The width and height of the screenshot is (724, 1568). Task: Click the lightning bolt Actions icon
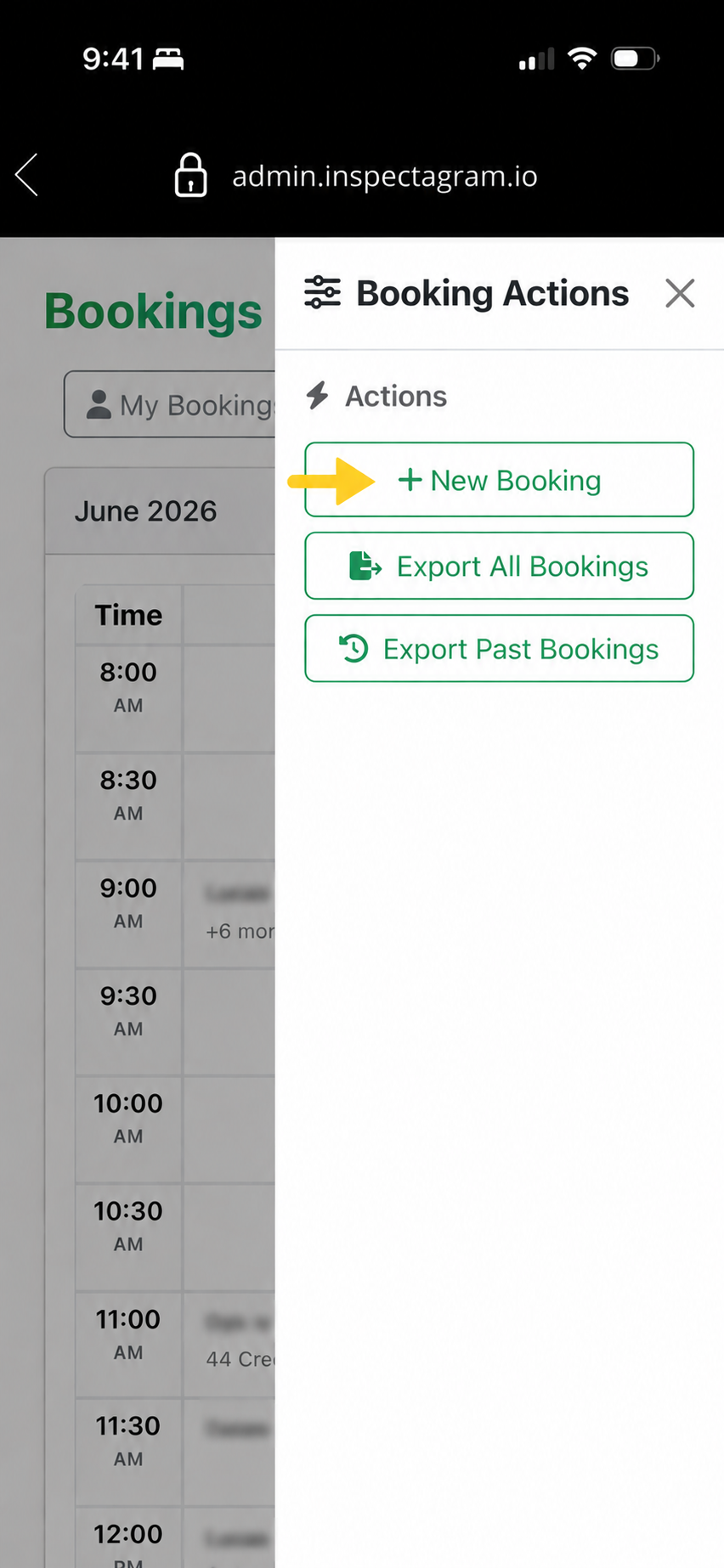click(318, 396)
